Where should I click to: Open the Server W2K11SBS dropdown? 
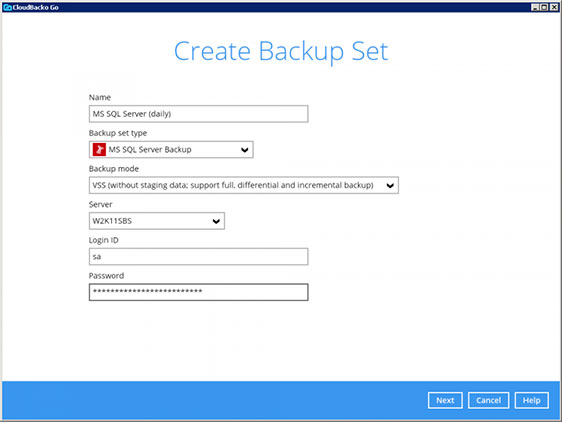tap(157, 221)
